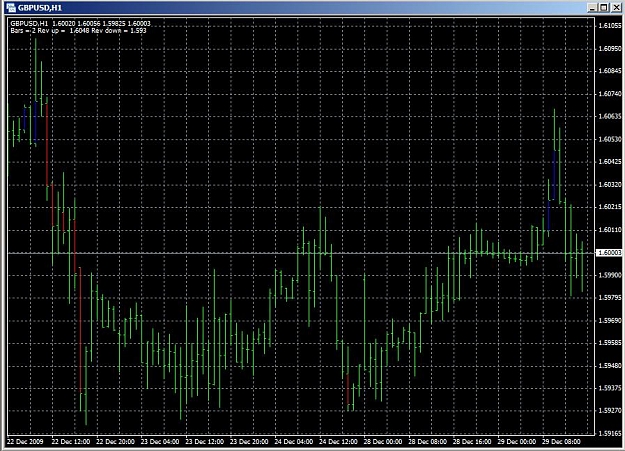Screen dimensions: 625x451
Task: Click the 1.60845 price scale label
Action: [x=610, y=71]
